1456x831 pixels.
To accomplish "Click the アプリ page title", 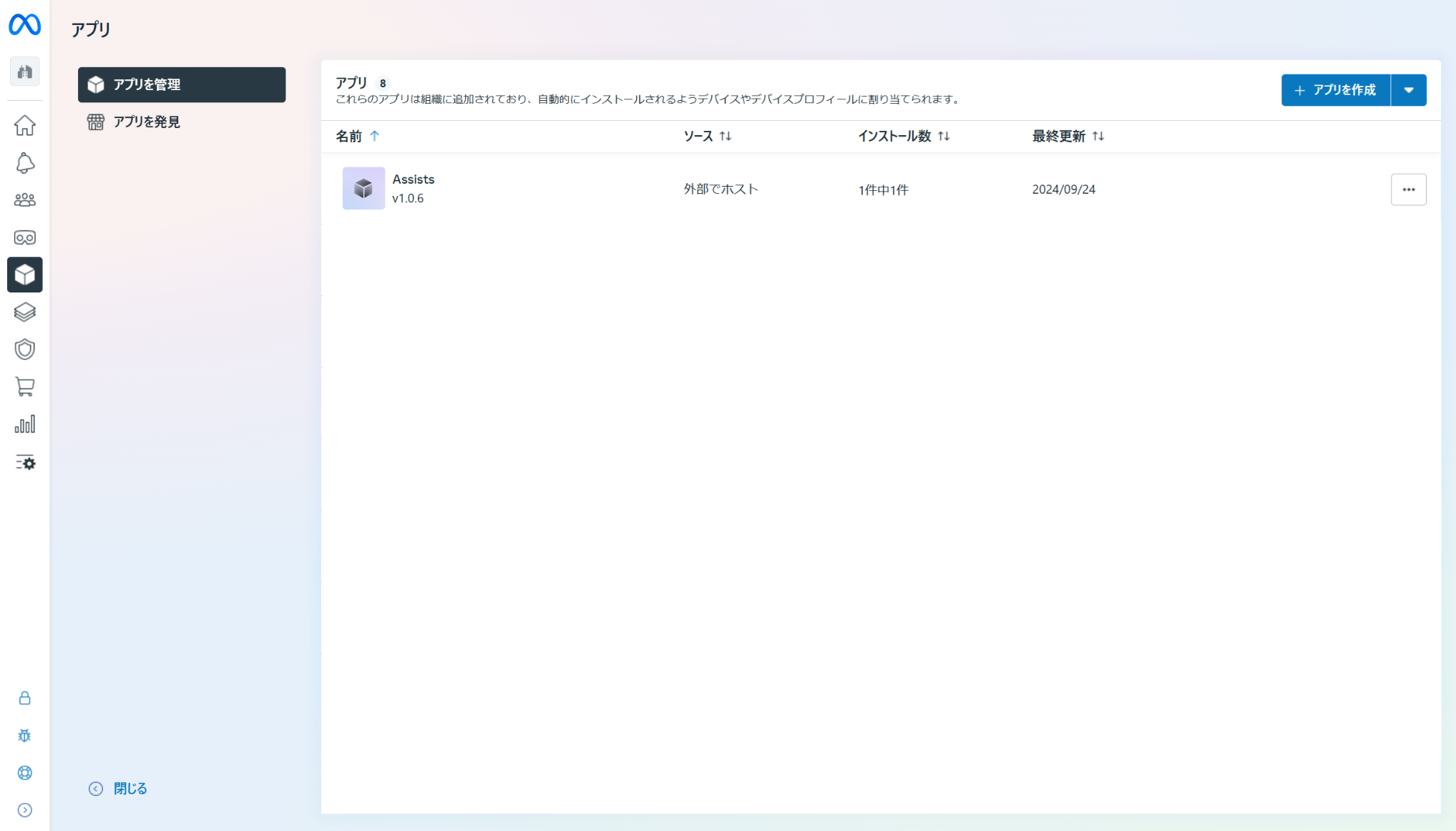I will click(x=91, y=29).
